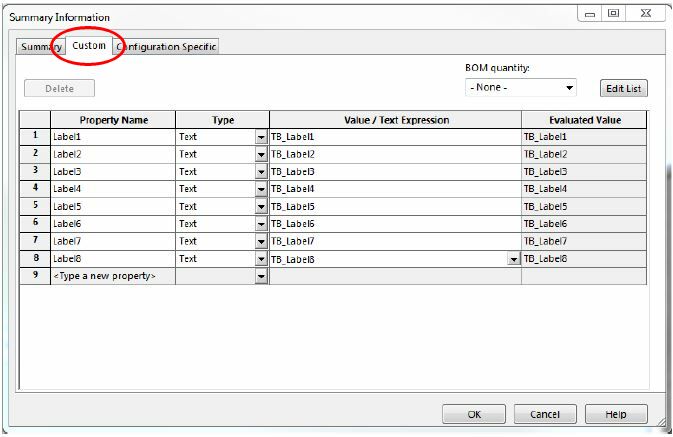The width and height of the screenshot is (673, 437).
Task: Click the Type column header
Action: [x=222, y=120]
